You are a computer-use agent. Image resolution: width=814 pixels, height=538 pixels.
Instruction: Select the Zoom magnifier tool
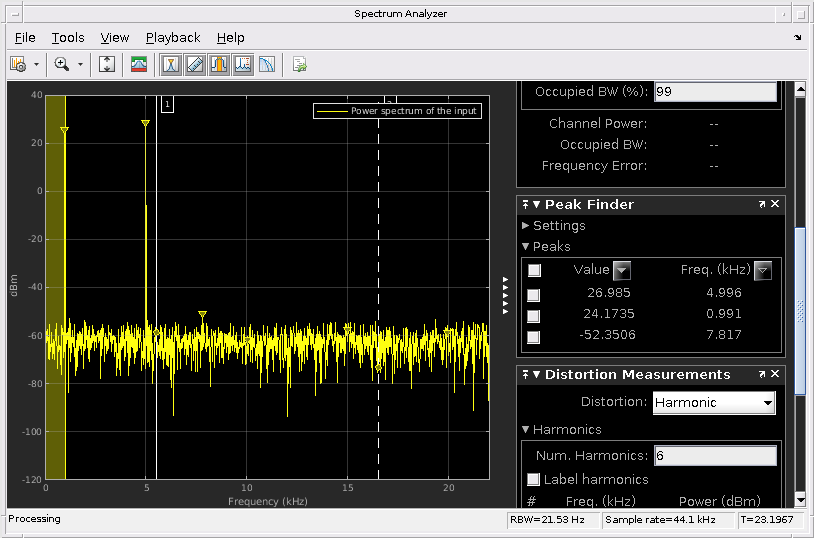(x=61, y=64)
